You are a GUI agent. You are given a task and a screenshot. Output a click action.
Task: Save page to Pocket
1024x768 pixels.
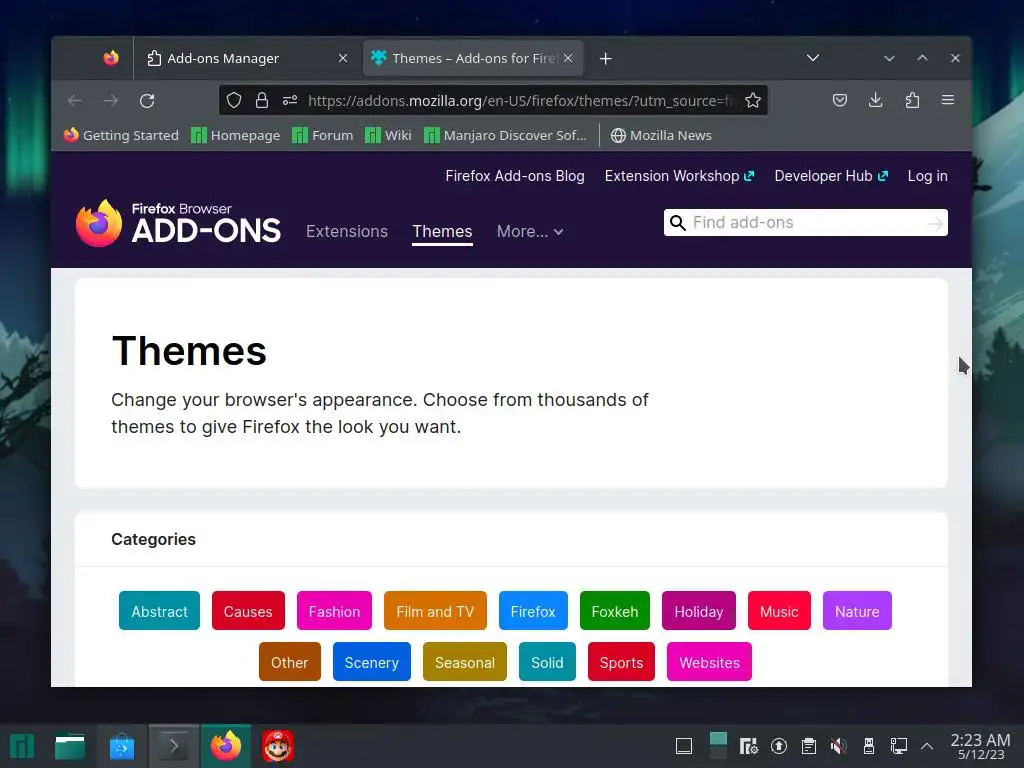[x=840, y=100]
